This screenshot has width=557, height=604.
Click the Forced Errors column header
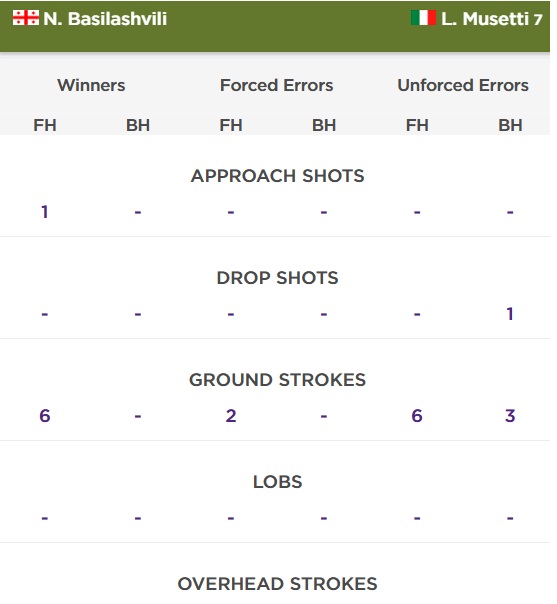tap(277, 85)
